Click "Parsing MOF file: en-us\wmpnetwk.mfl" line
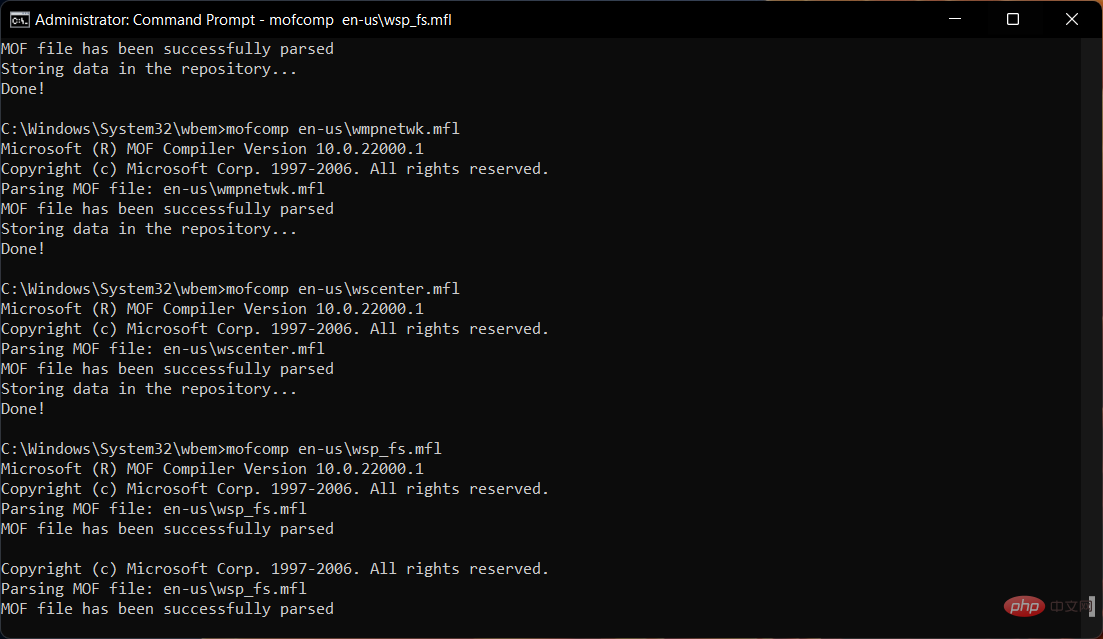This screenshot has height=639, width=1103. point(163,189)
